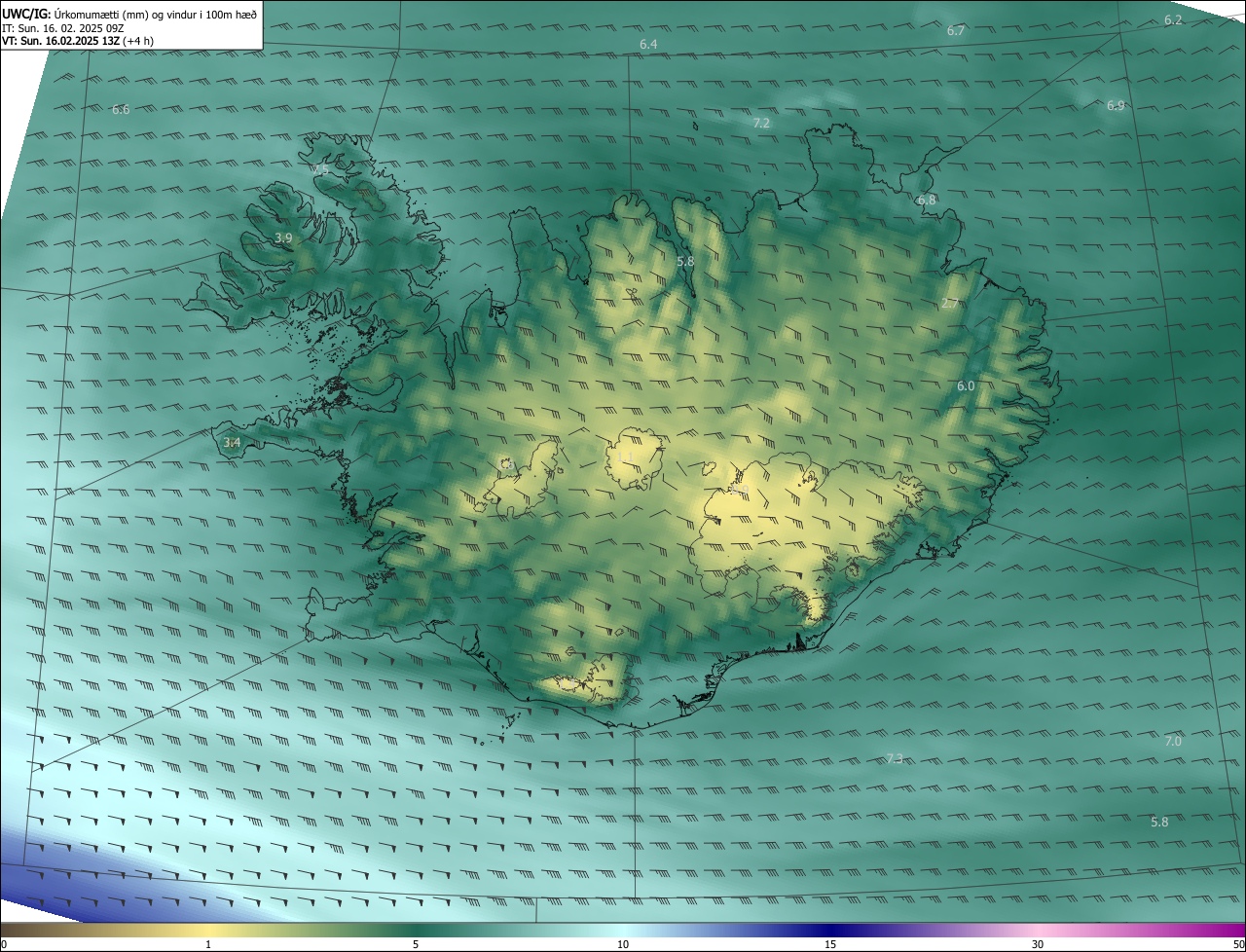1246x952 pixels.
Task: Click the colorbar tick label 30
Action: [1038, 945]
